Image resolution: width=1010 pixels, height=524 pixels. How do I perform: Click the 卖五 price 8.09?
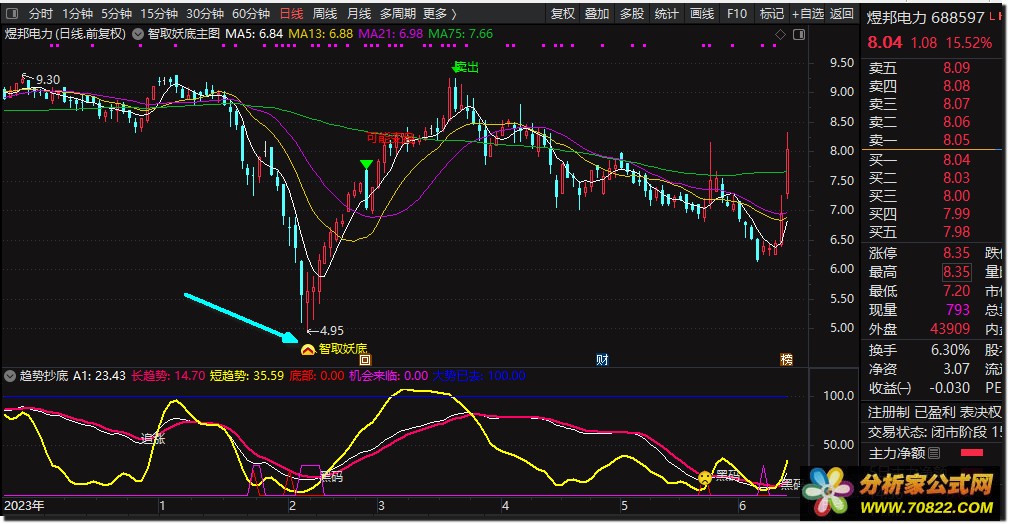(956, 68)
